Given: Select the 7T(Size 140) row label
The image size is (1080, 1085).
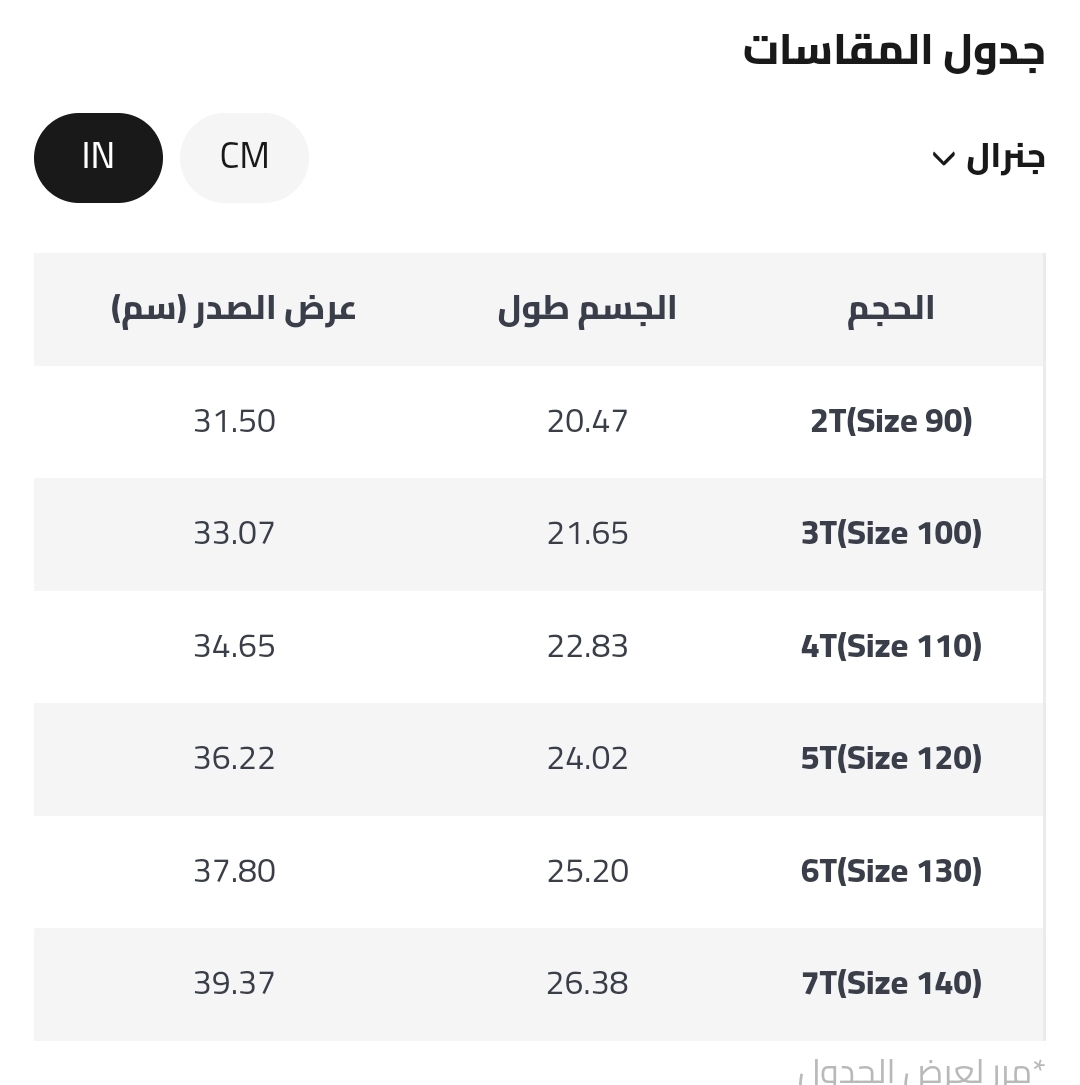Looking at the screenshot, I should [x=891, y=984].
